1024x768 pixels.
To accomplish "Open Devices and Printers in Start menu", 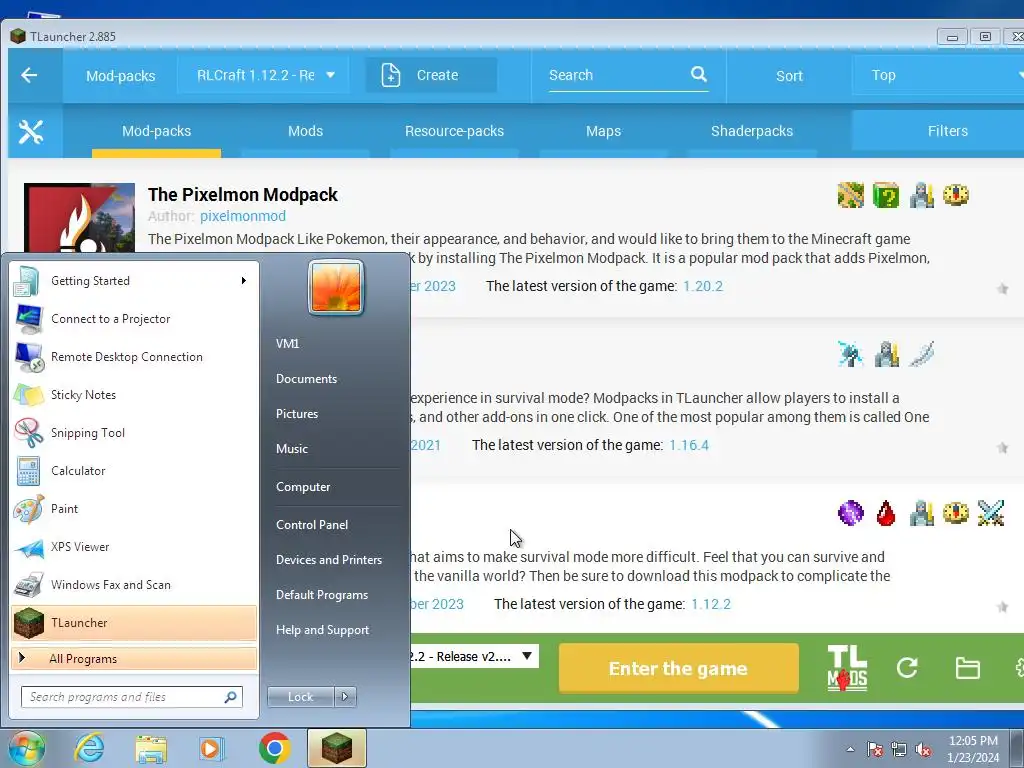I will click(x=328, y=560).
